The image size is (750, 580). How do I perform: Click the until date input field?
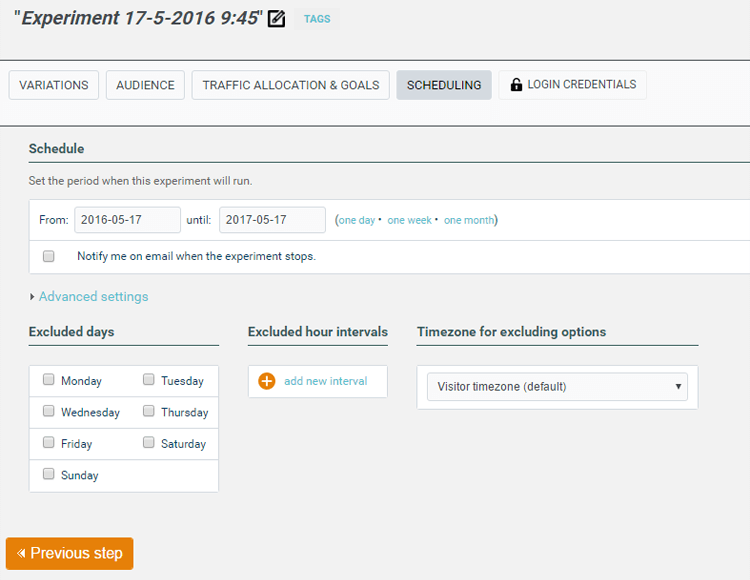tap(272, 220)
